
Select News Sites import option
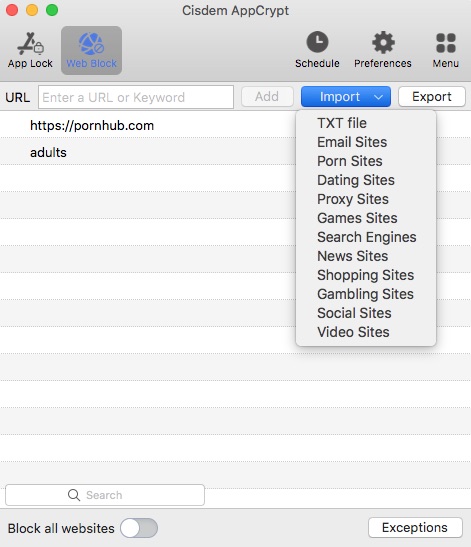[352, 256]
